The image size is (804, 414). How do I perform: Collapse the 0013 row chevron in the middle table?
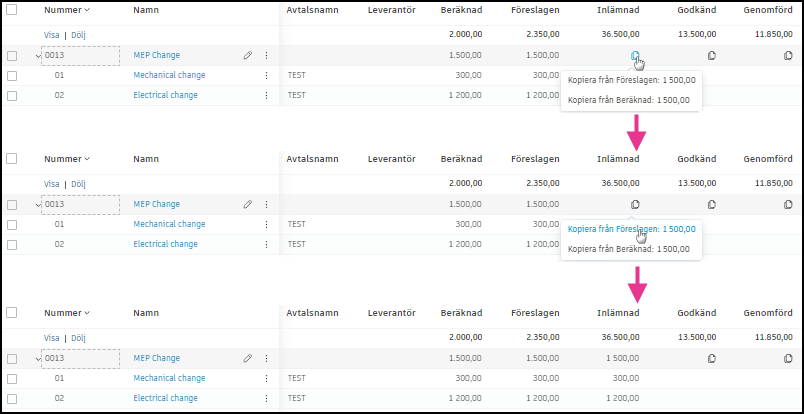click(38, 204)
